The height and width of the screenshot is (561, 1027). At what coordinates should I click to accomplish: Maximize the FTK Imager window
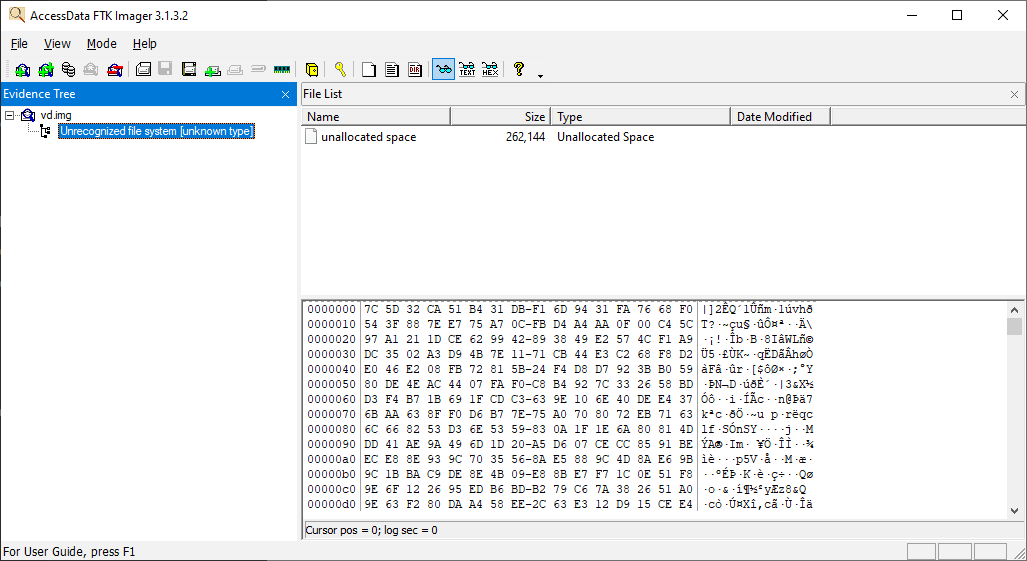click(x=957, y=15)
